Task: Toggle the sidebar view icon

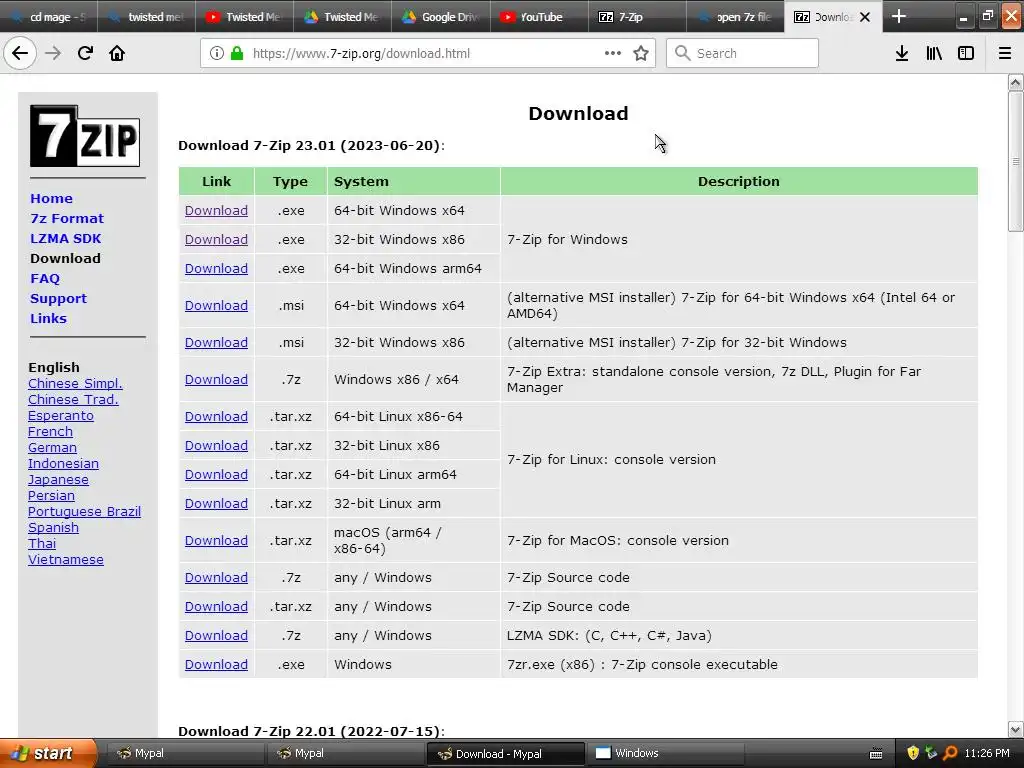Action: (x=966, y=54)
